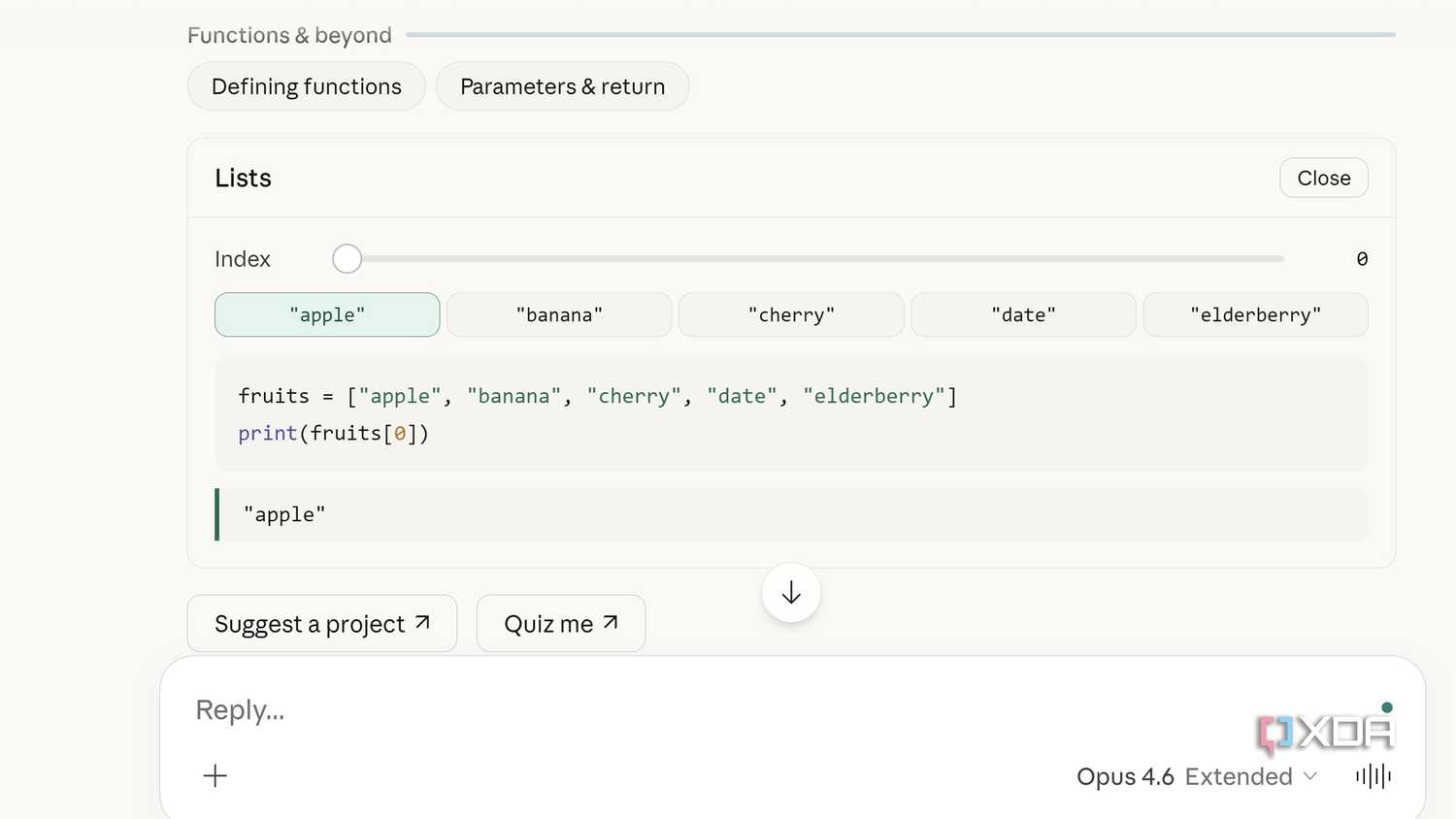Select the "banana" list item
1456x819 pixels.
click(x=559, y=314)
